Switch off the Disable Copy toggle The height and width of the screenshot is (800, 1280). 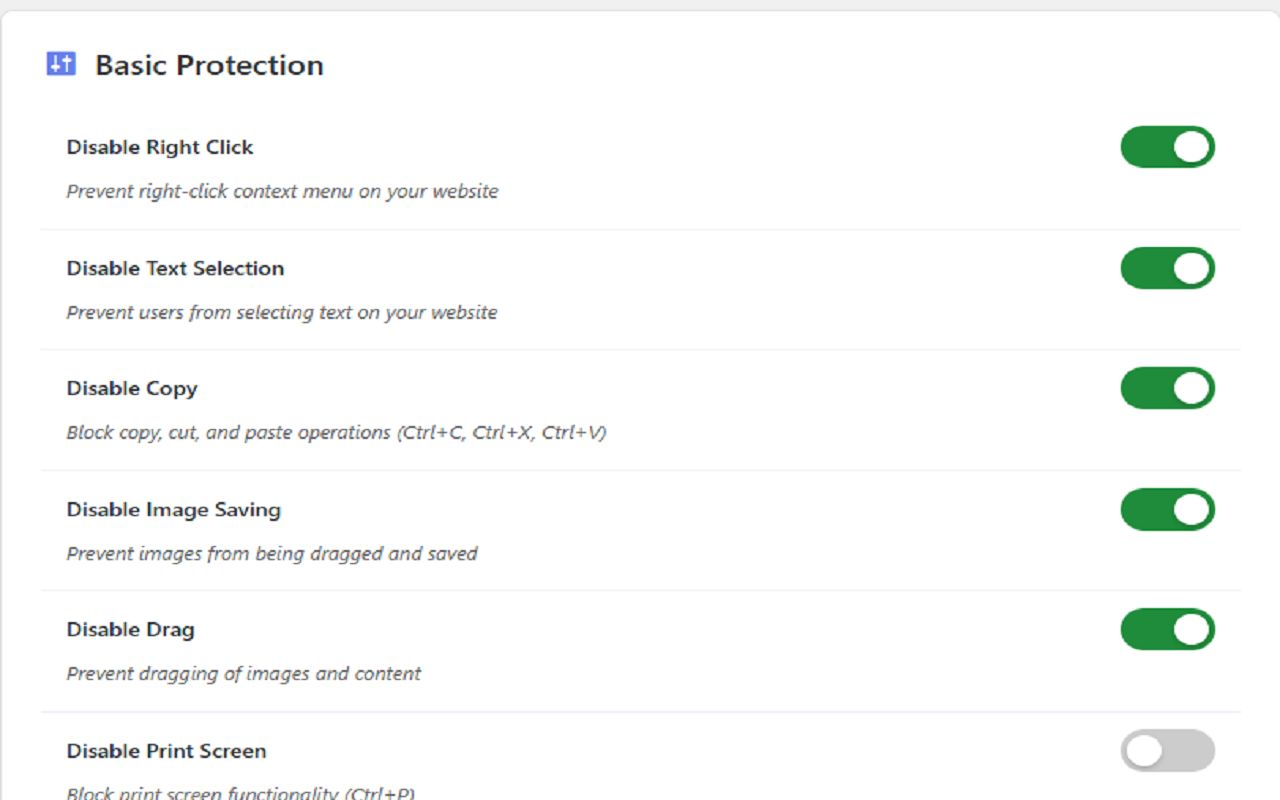1167,388
